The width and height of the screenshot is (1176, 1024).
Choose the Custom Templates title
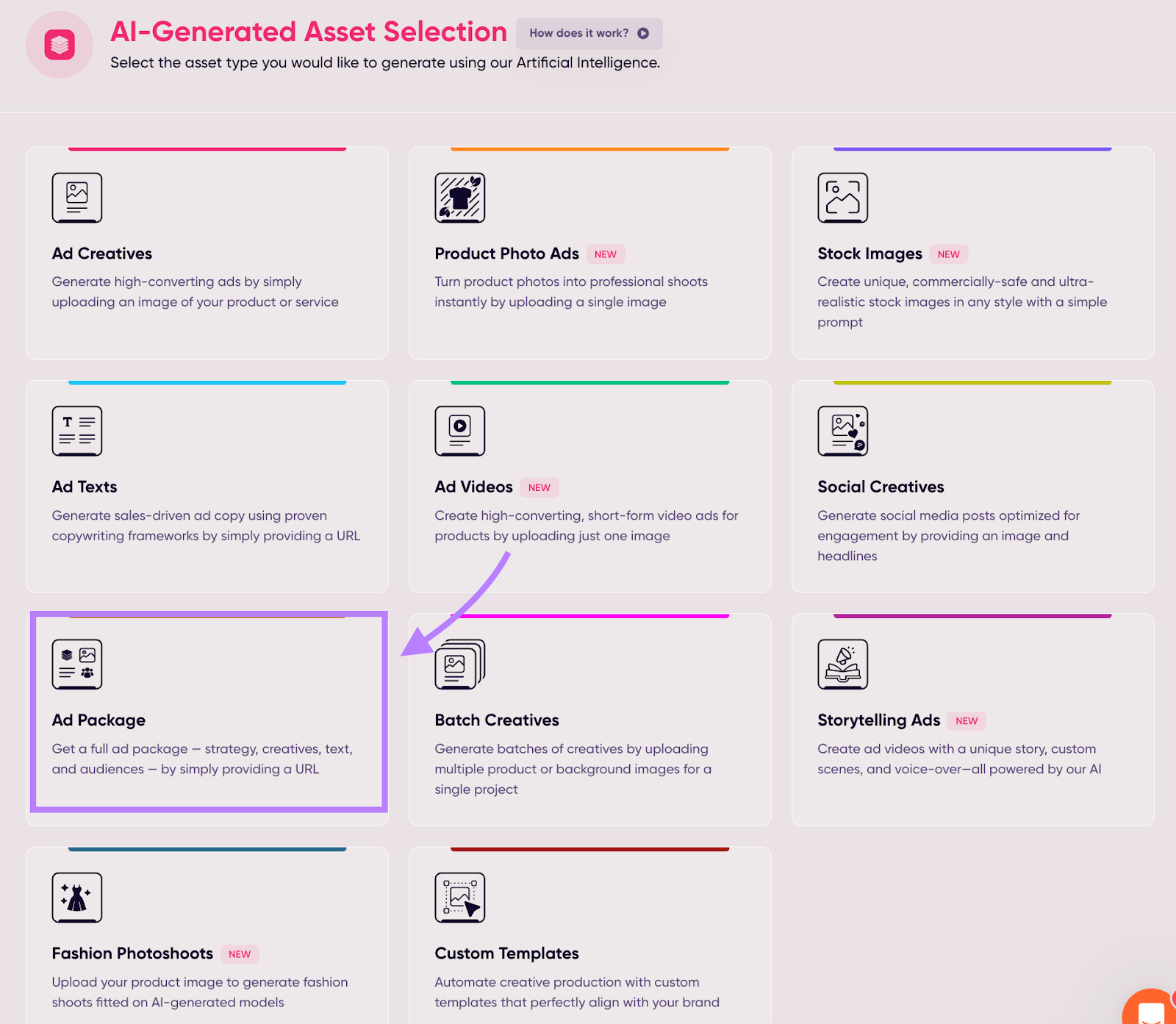506,953
